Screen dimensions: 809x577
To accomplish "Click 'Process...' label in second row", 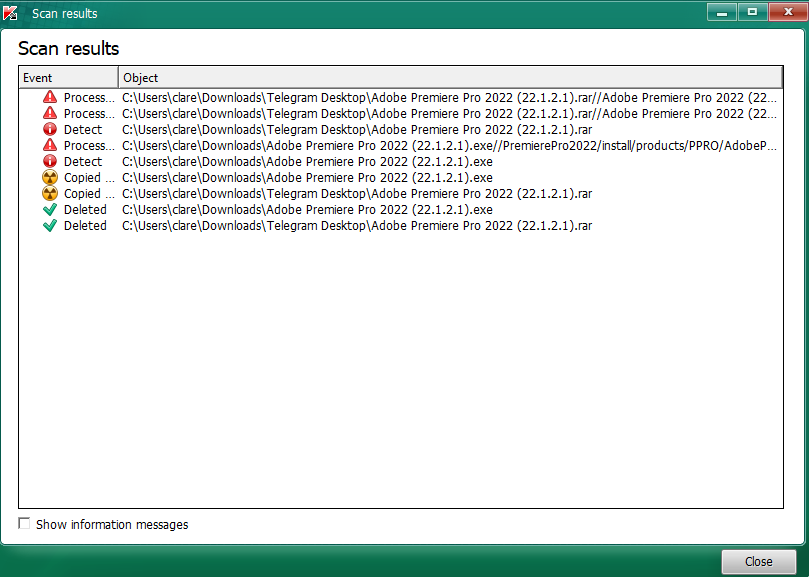I will [x=89, y=114].
